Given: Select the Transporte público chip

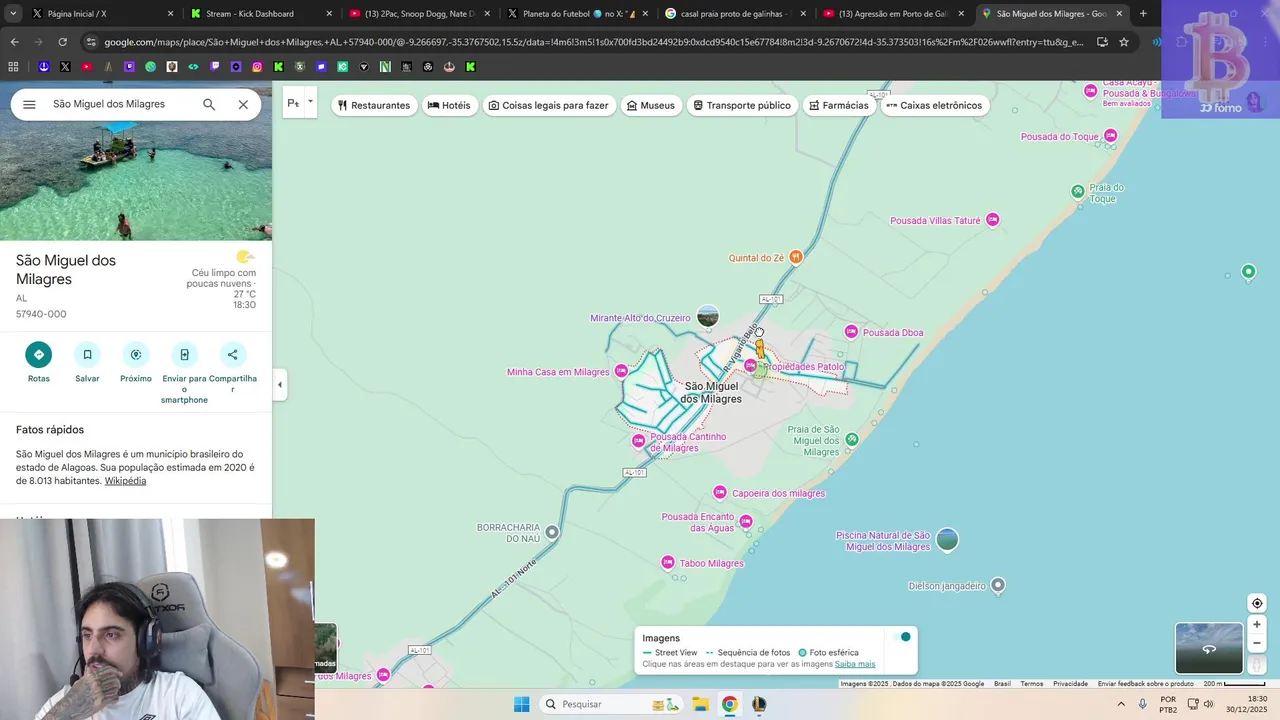Looking at the screenshot, I should [742, 105].
